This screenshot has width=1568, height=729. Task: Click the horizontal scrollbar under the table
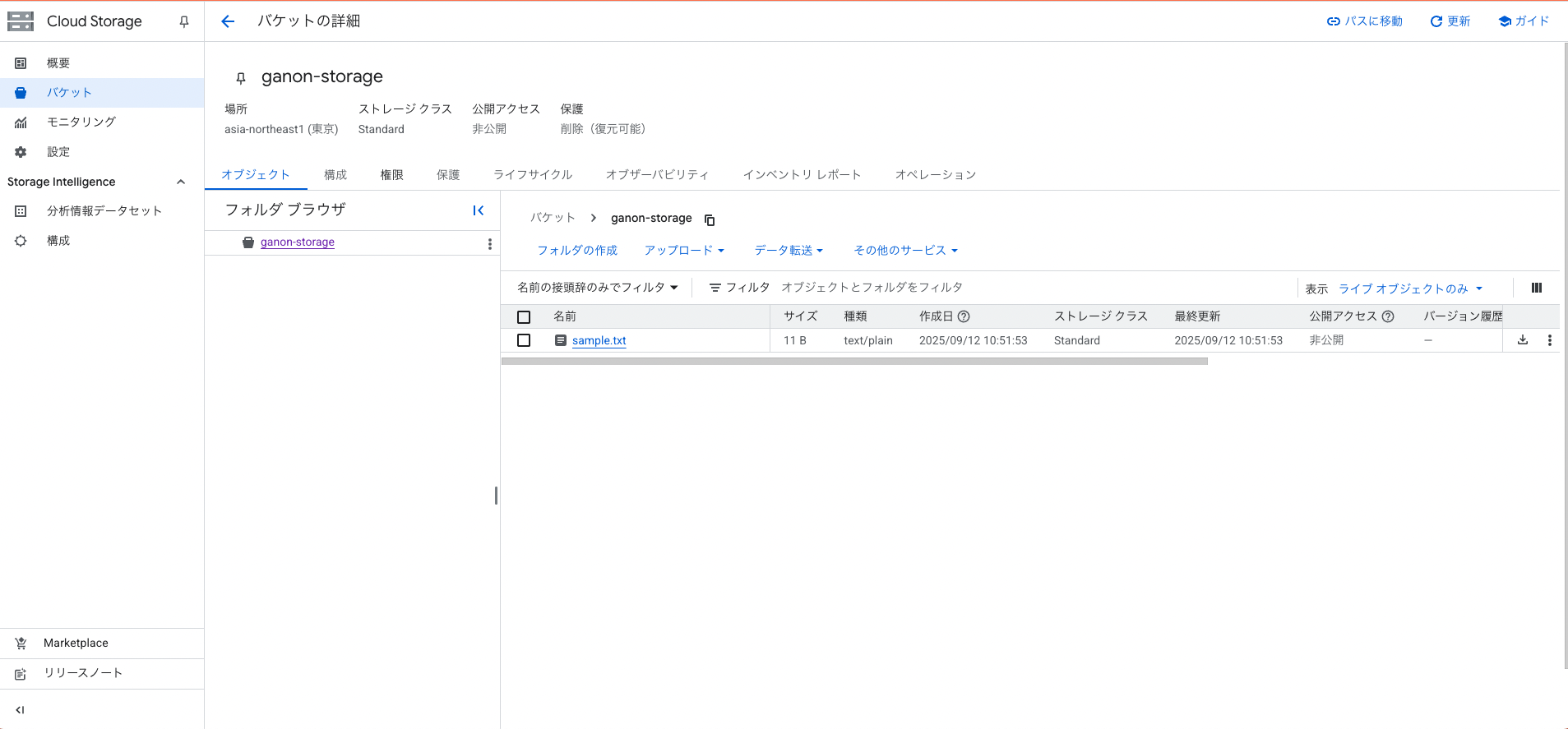853,361
